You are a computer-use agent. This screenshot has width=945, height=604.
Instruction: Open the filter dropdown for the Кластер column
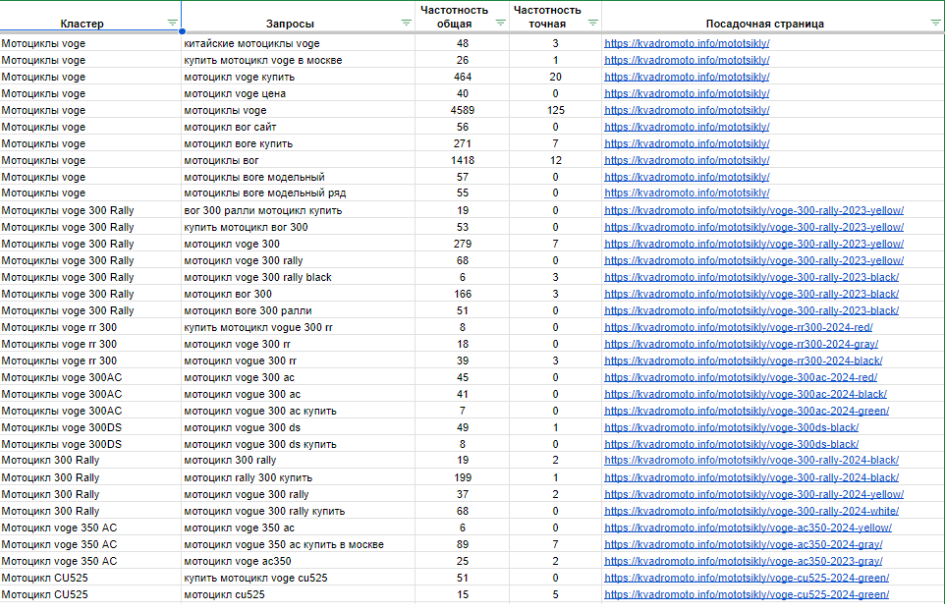coord(172,23)
